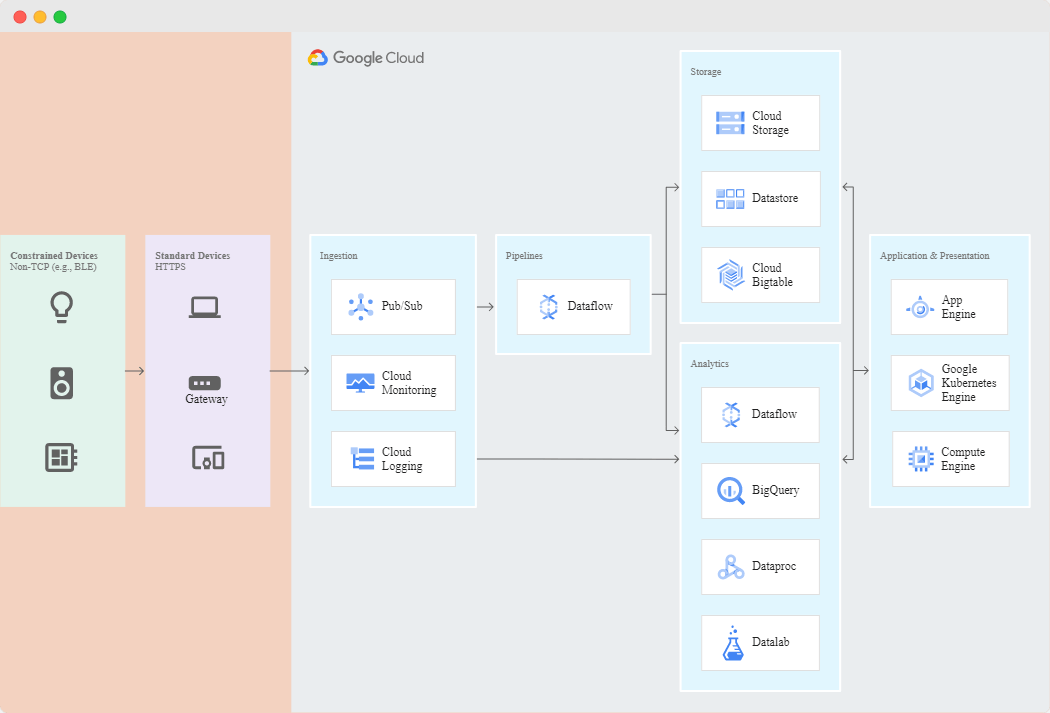Minimize the window with yellow button

pyautogui.click(x=40, y=17)
